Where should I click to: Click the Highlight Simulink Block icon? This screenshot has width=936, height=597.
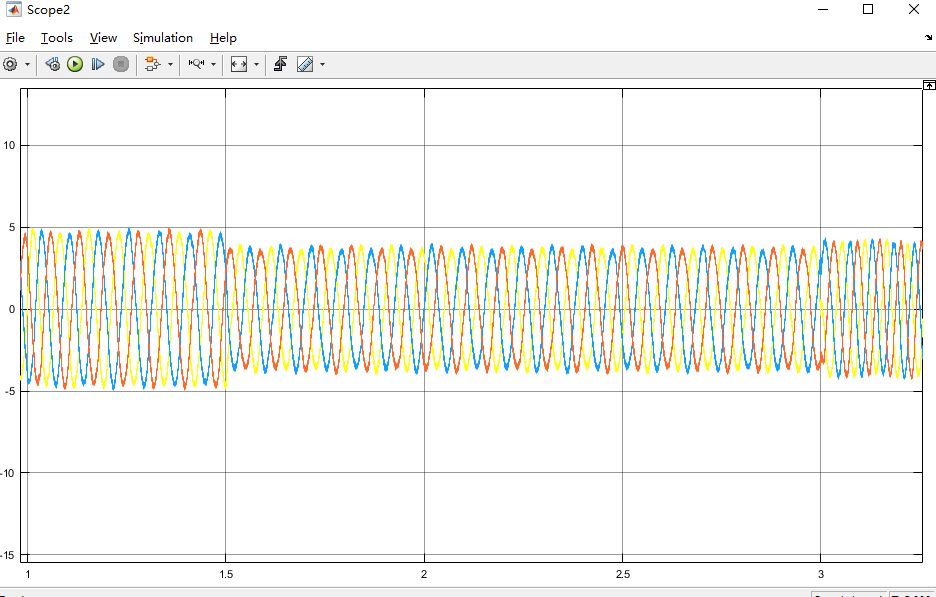(153, 64)
